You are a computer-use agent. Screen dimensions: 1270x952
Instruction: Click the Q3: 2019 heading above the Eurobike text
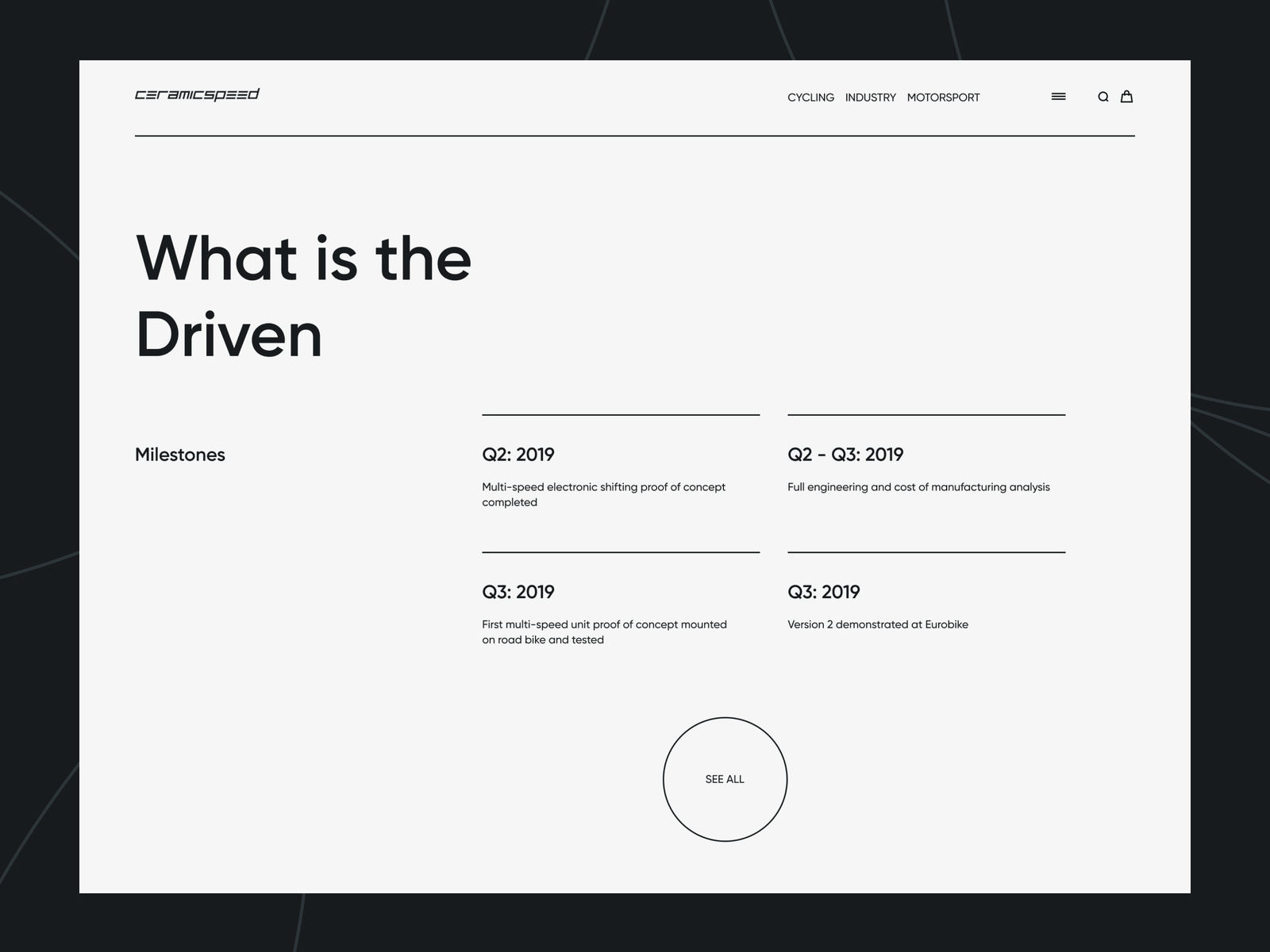824,592
